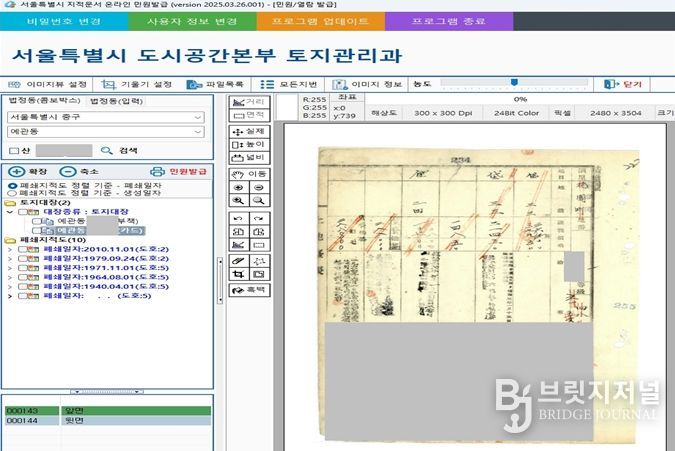Check the 산 checkbox
Image resolution: width=675 pixels, height=451 pixels.
pyautogui.click(x=14, y=151)
